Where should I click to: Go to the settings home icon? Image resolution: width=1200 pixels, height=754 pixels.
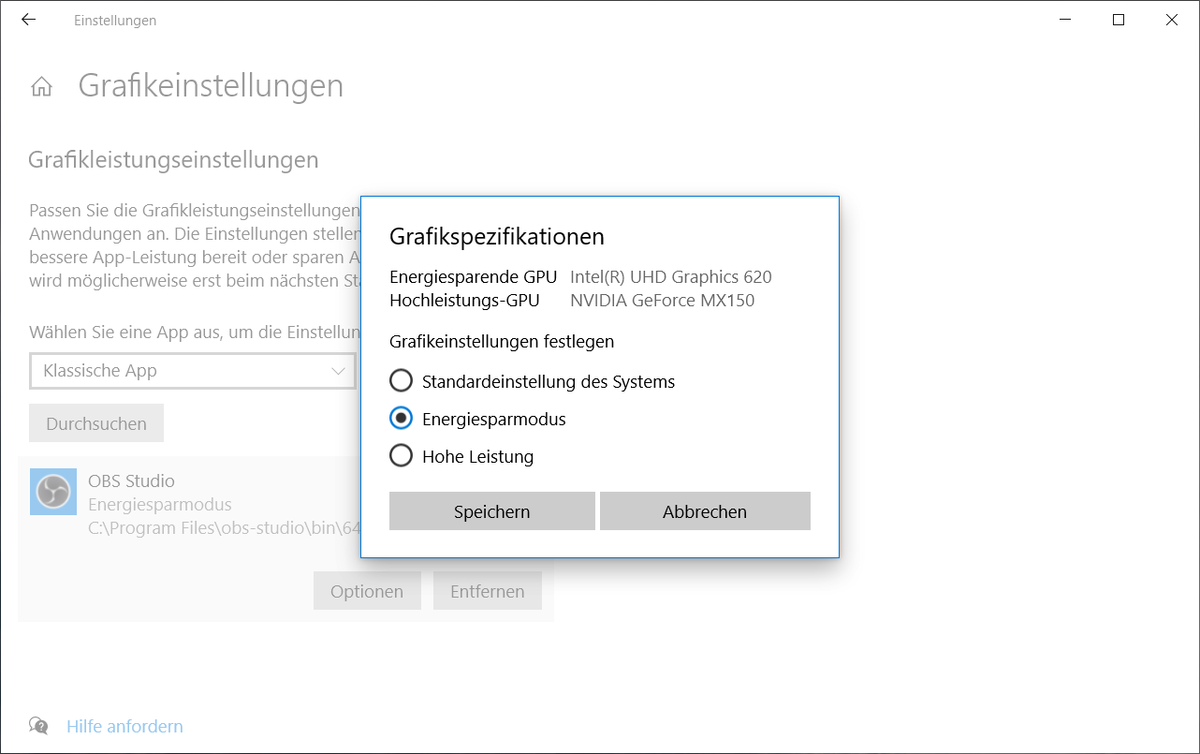(41, 87)
